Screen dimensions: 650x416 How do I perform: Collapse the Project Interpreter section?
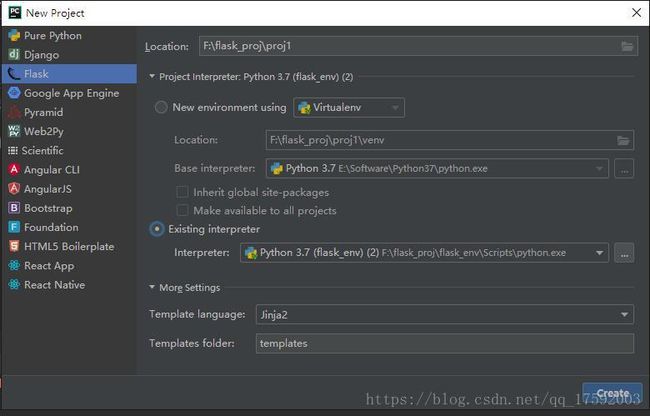152,76
